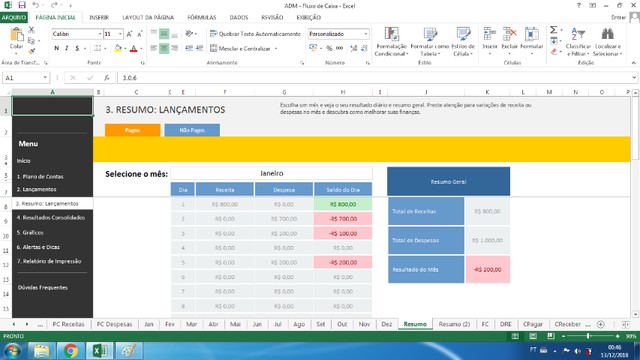Toggle italic formatting button

click(67, 48)
